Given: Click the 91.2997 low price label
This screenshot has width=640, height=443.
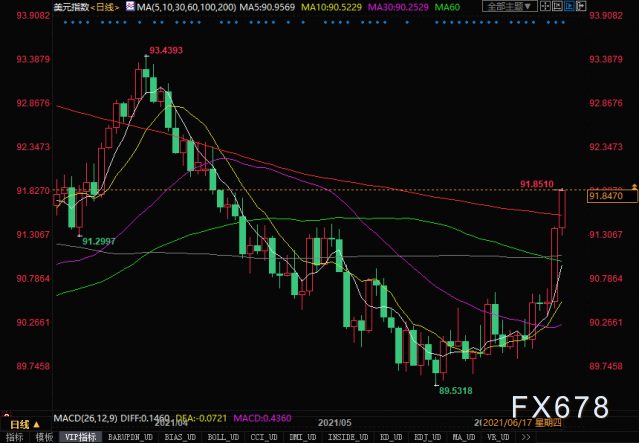Looking at the screenshot, I should (x=99, y=241).
